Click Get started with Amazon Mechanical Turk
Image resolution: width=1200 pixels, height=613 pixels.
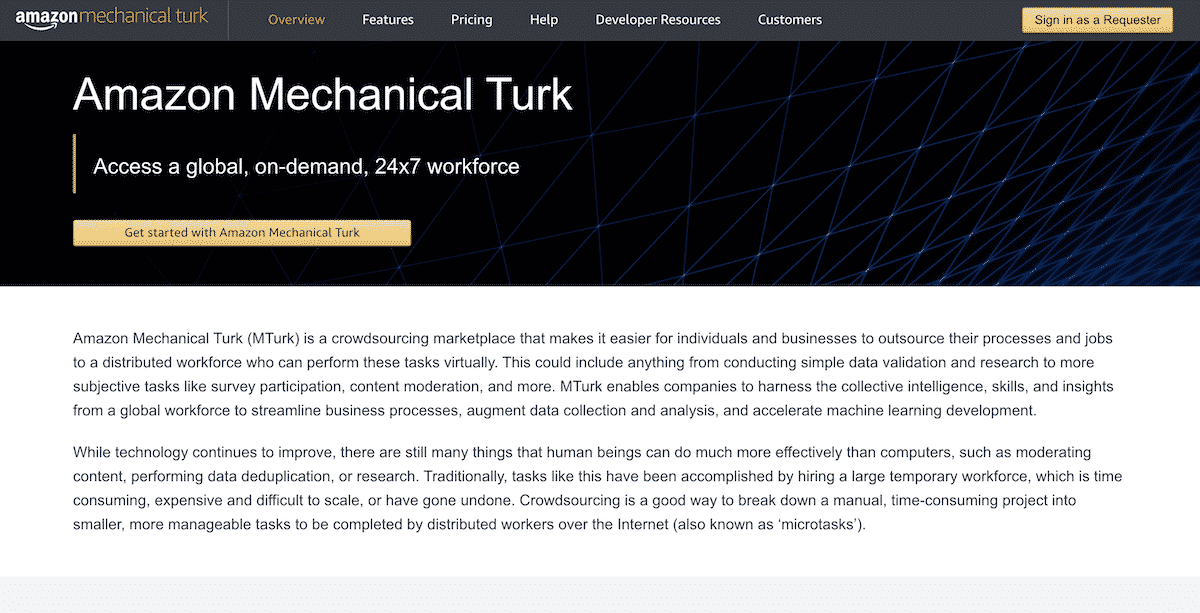242,232
